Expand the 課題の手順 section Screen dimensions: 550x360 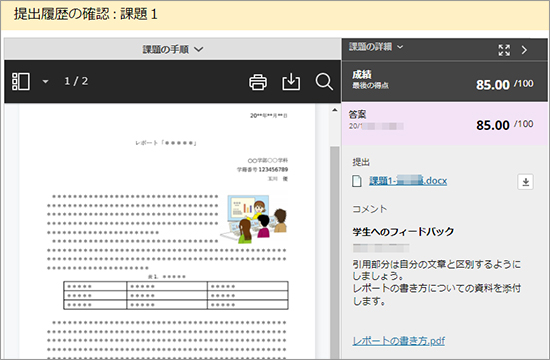click(173, 49)
